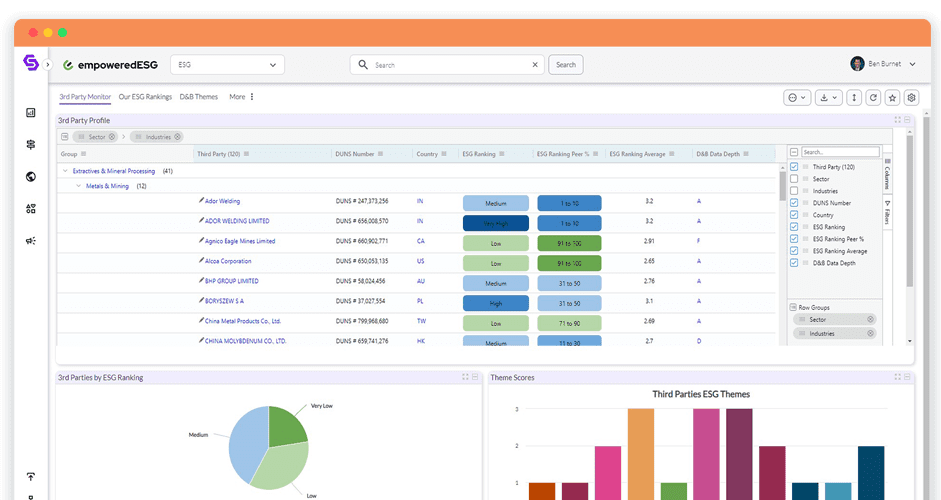Image resolution: width=941 pixels, height=500 pixels.
Task: Click the High ESG ranking badge for BORYSZEW
Action: point(496,303)
